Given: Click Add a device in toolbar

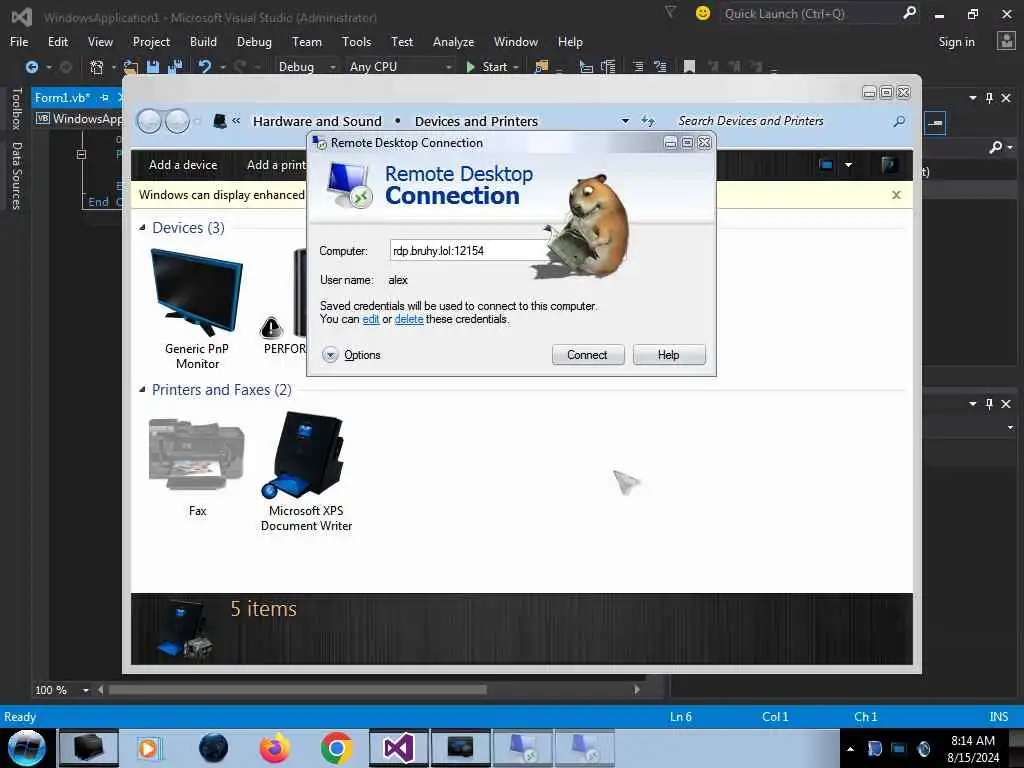Looking at the screenshot, I should (183, 165).
